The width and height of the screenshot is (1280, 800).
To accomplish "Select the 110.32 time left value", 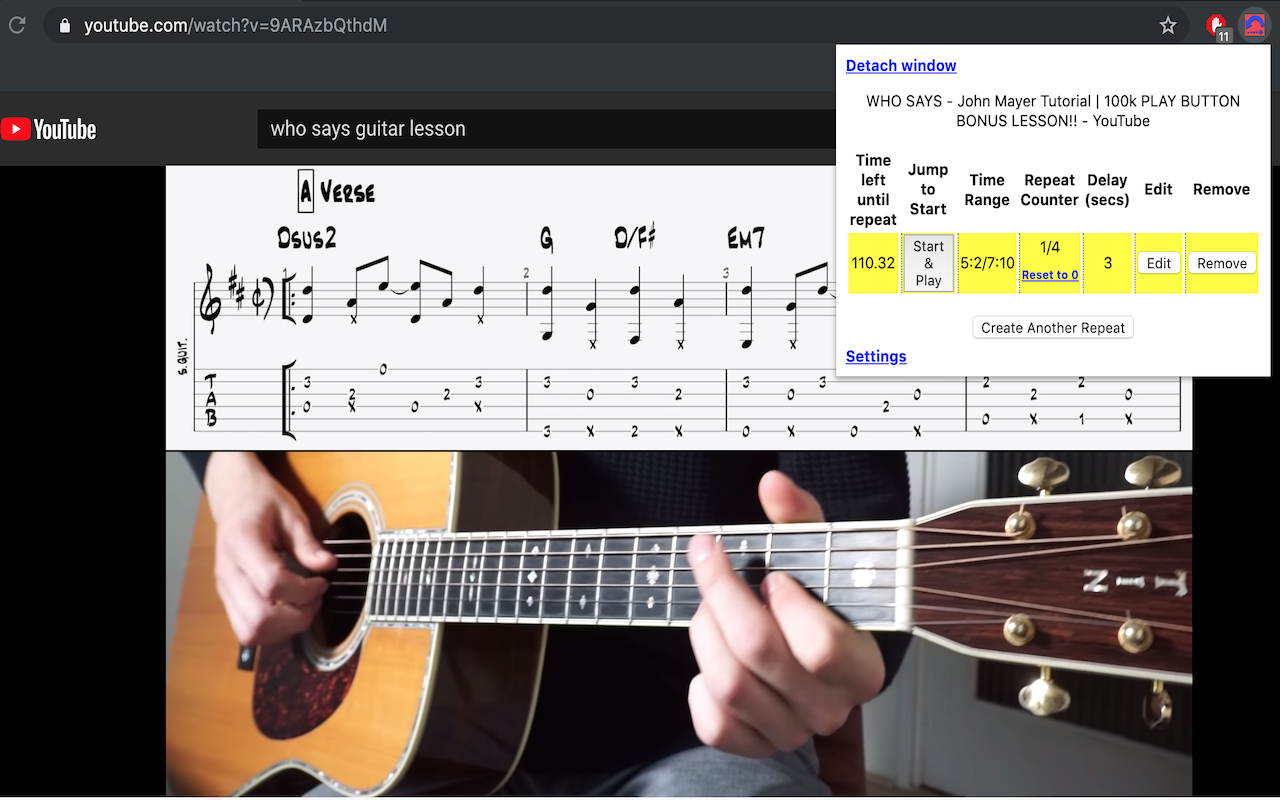I will click(873, 263).
